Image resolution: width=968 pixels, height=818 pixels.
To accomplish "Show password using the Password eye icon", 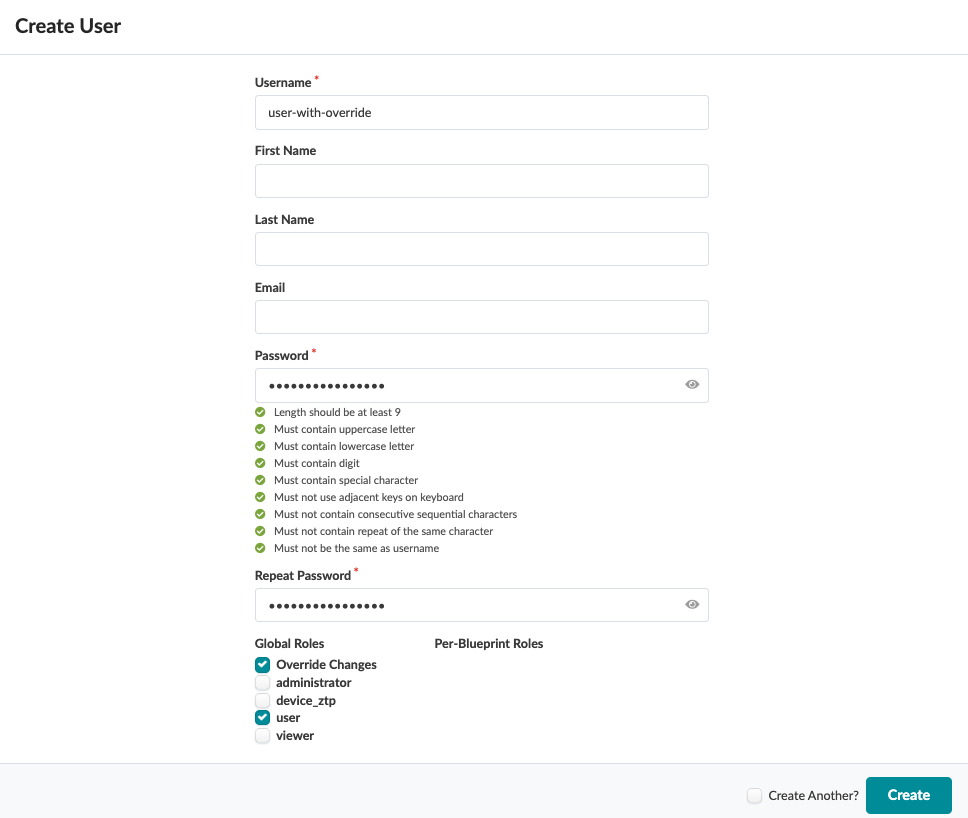I will tap(692, 385).
